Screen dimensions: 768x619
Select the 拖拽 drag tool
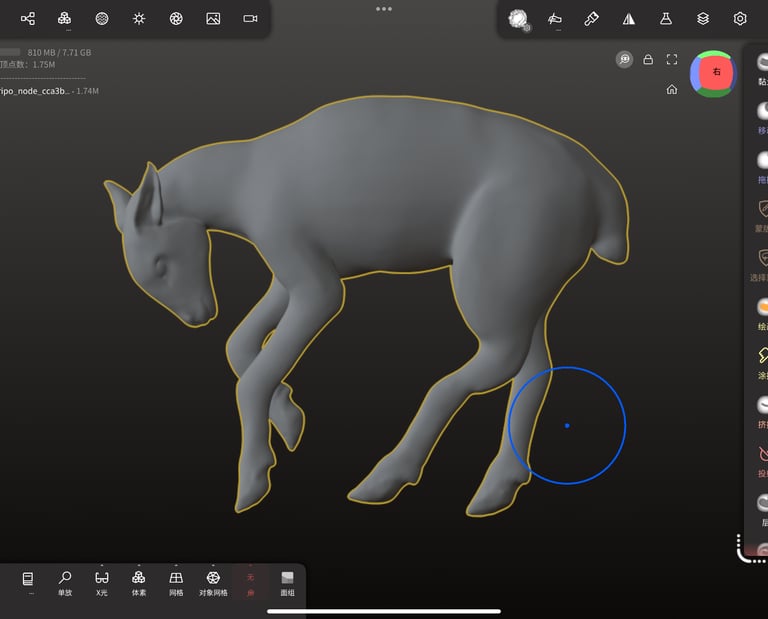coord(762,167)
